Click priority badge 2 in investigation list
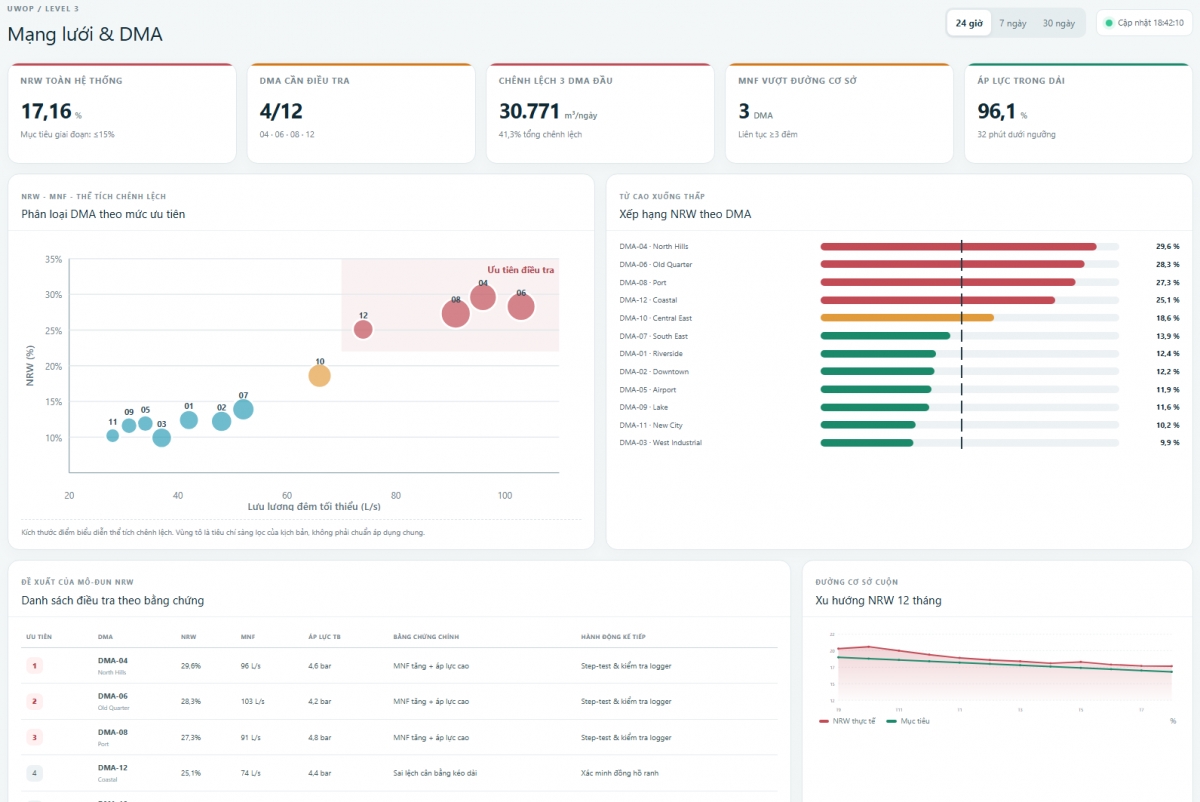1200x802 pixels. 34,701
